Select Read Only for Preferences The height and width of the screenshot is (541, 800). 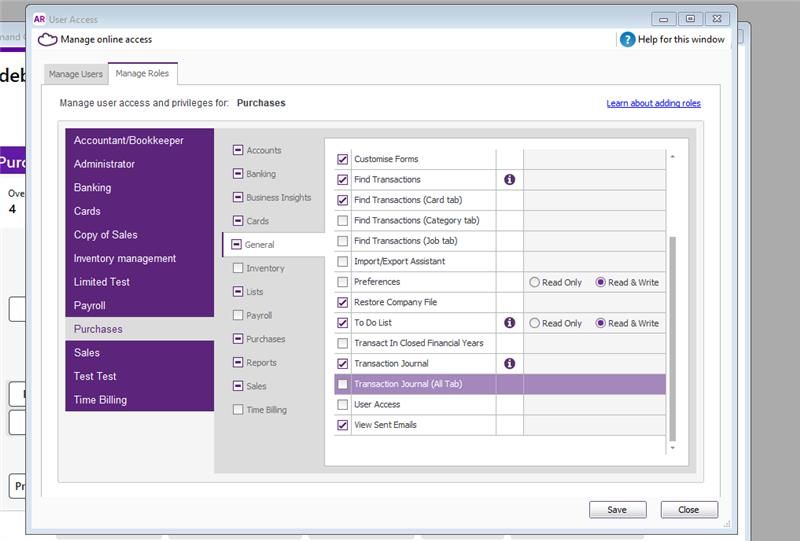pyautogui.click(x=535, y=283)
